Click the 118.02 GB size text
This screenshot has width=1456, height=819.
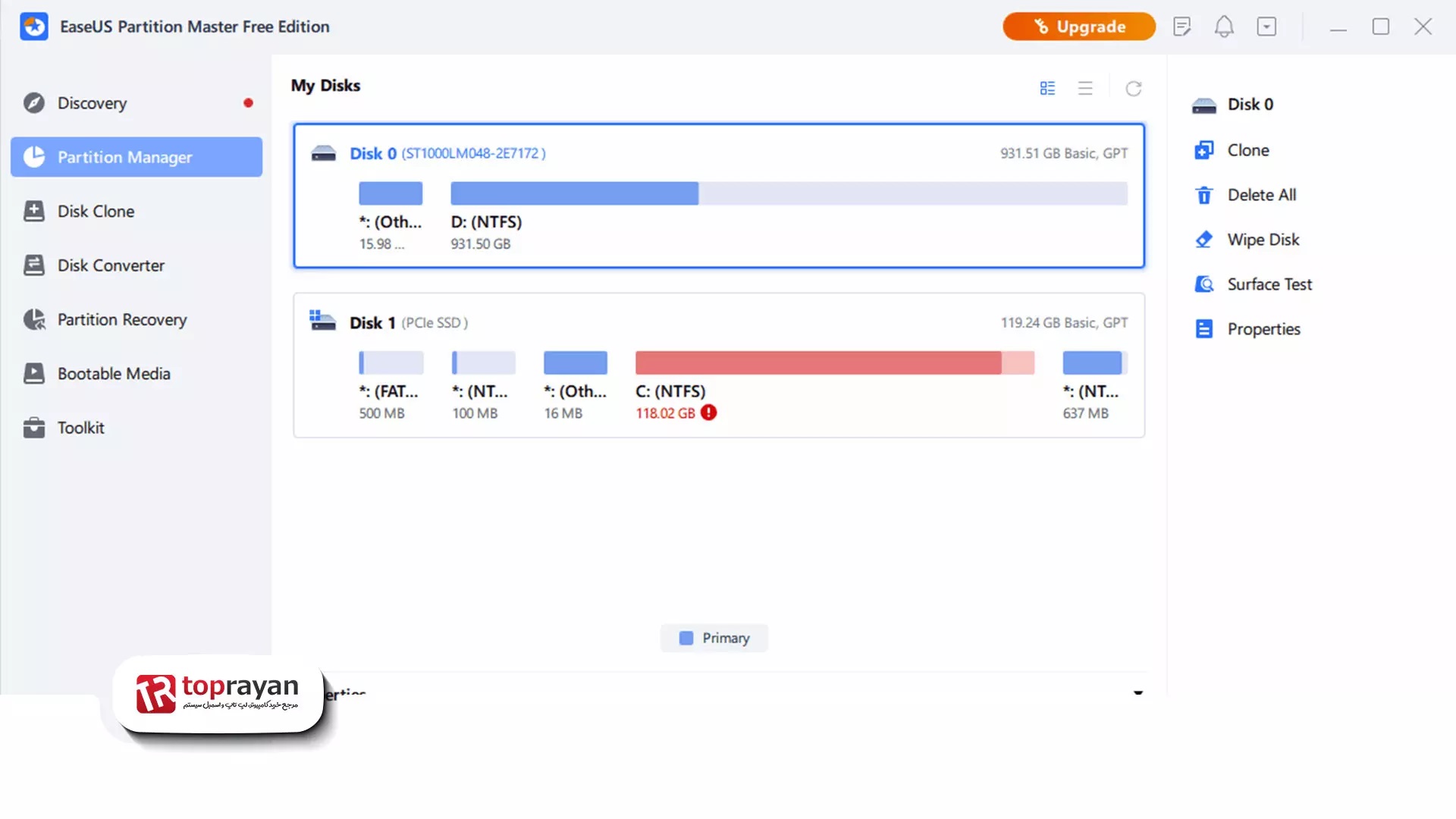tap(665, 413)
